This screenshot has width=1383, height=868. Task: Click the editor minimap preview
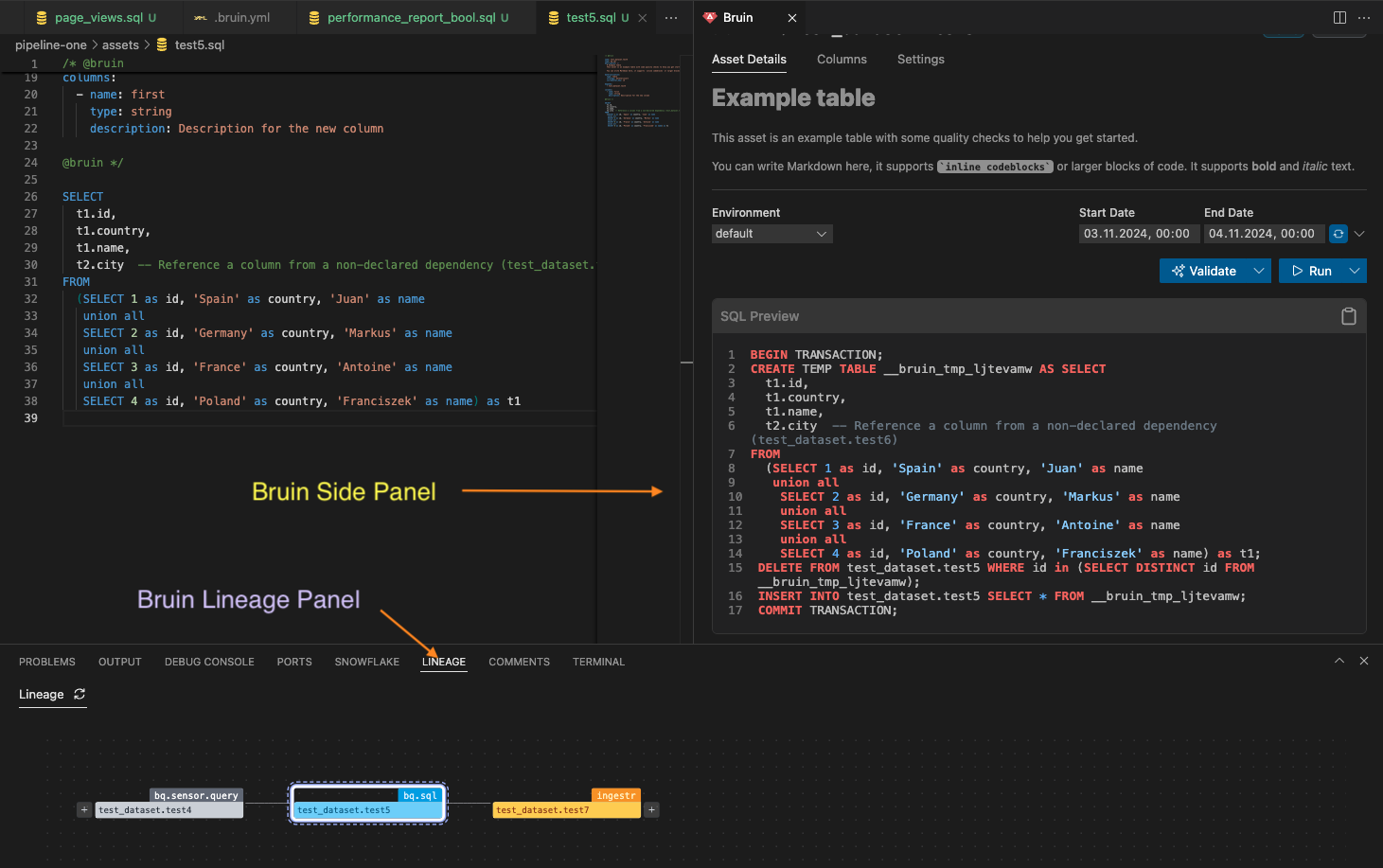[642, 90]
